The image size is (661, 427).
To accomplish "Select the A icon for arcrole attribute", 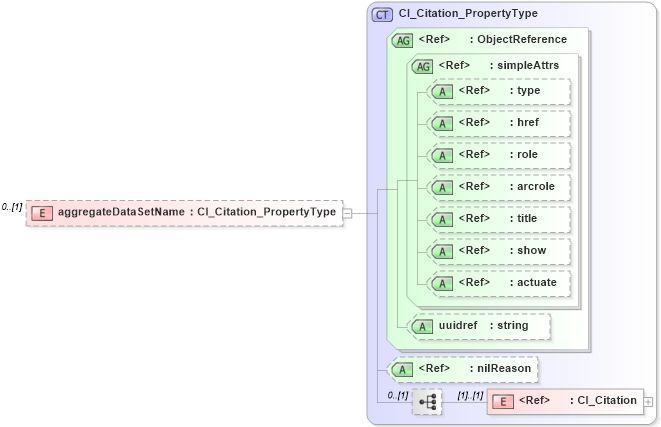I will point(442,188).
